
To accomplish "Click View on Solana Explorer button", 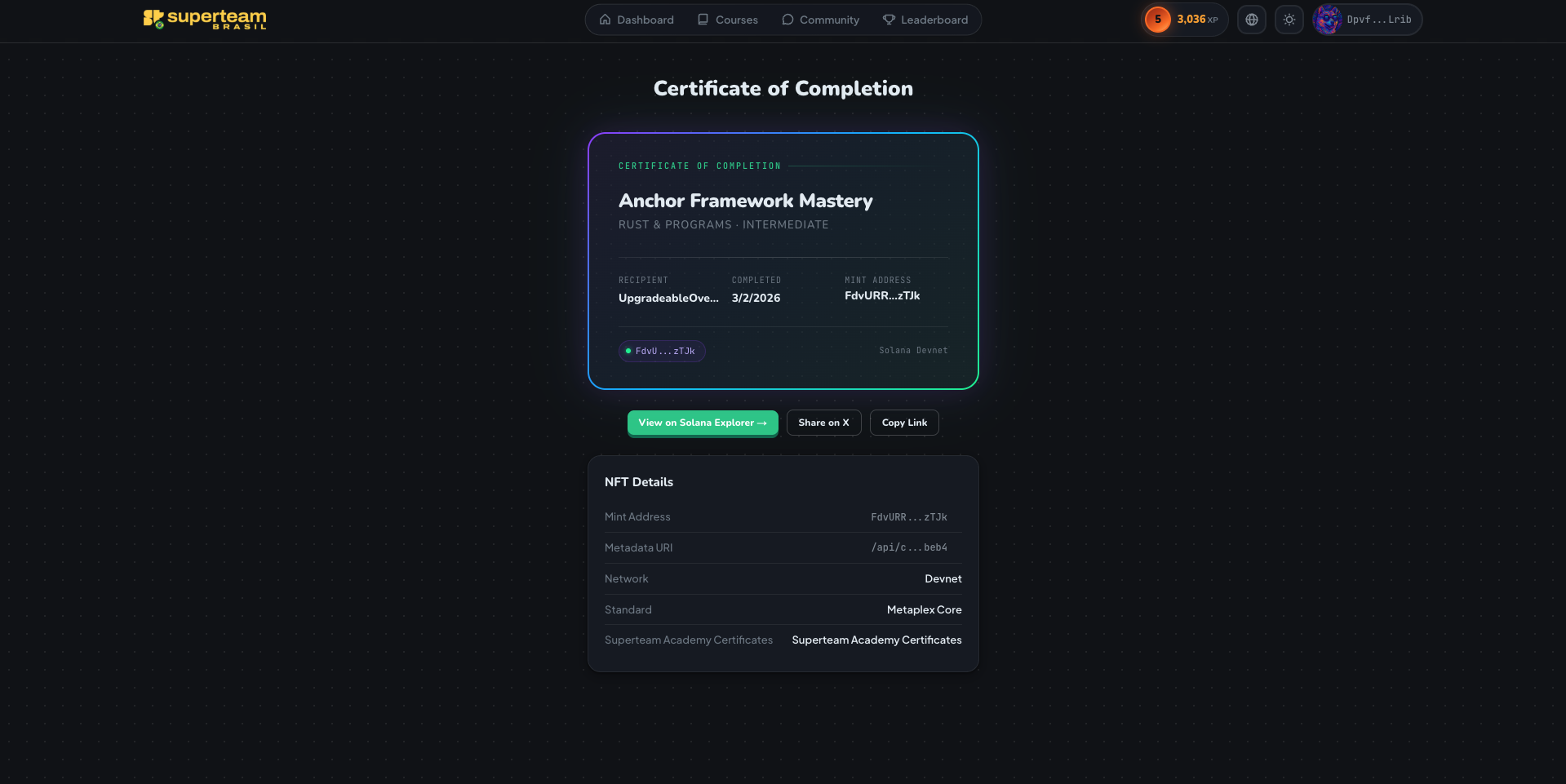I will [703, 423].
